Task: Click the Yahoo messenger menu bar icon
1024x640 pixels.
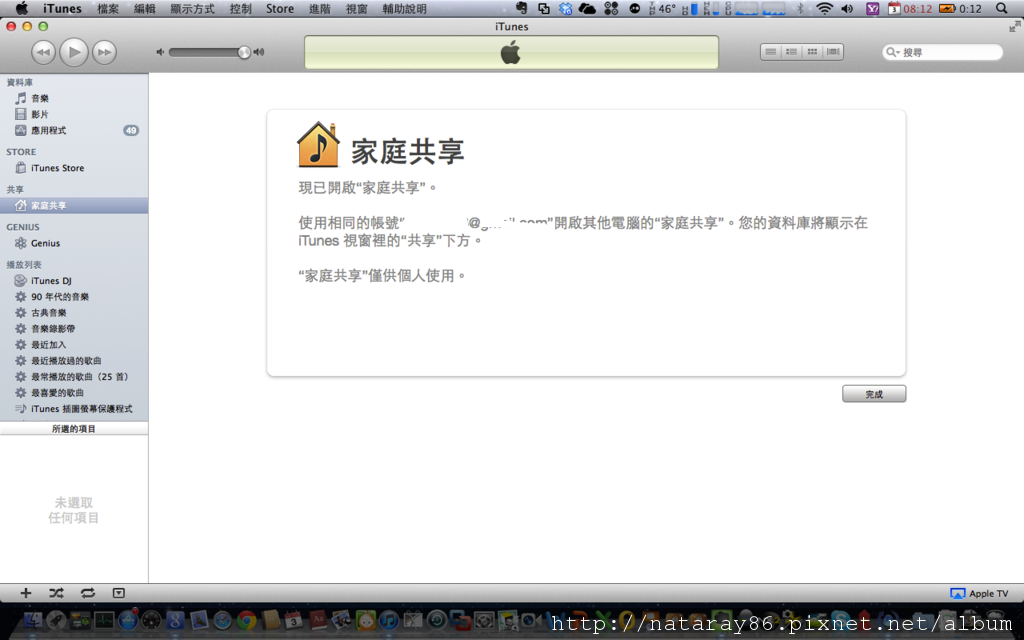Action: [872, 8]
